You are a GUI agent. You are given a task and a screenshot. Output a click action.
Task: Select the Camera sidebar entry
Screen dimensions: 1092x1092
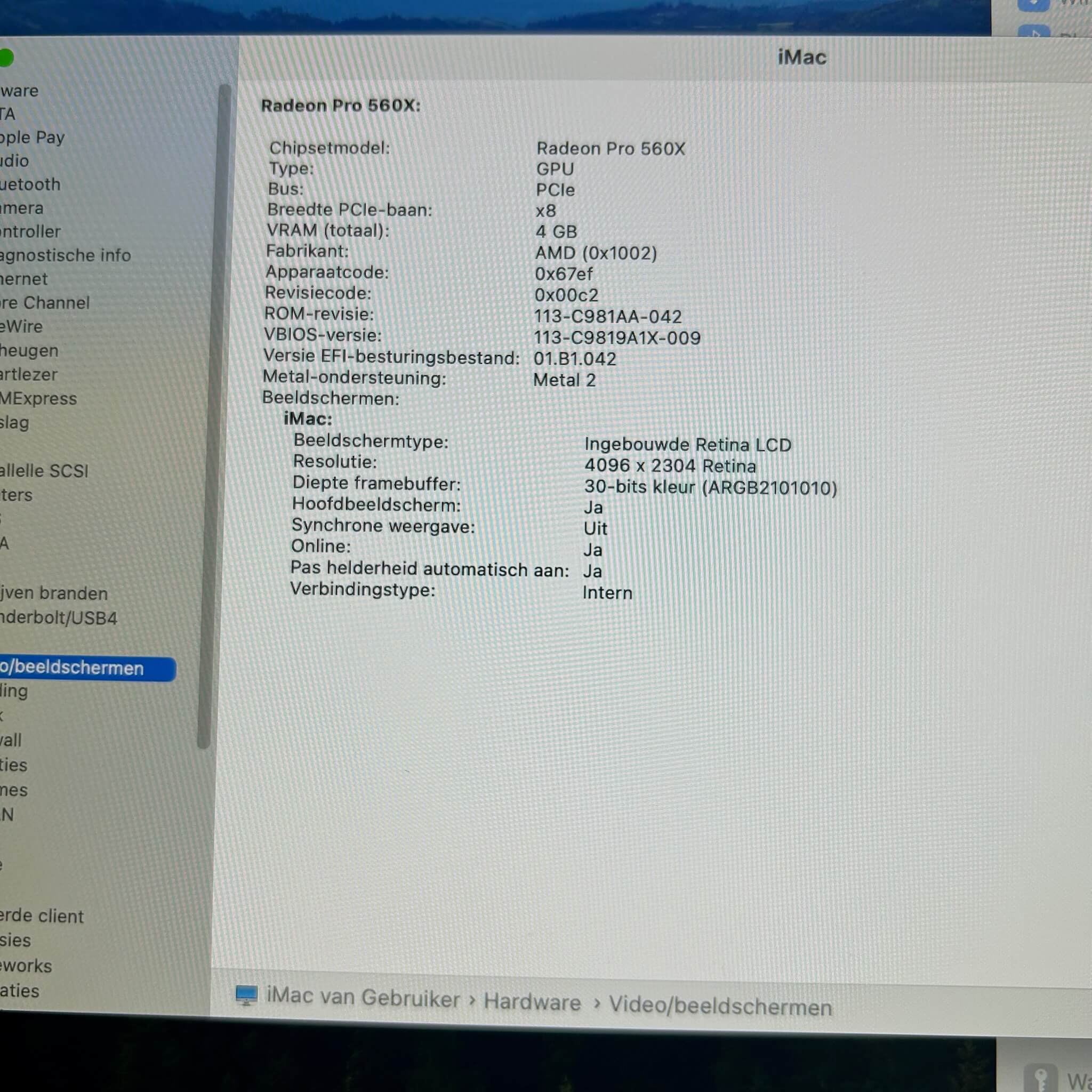[21, 208]
